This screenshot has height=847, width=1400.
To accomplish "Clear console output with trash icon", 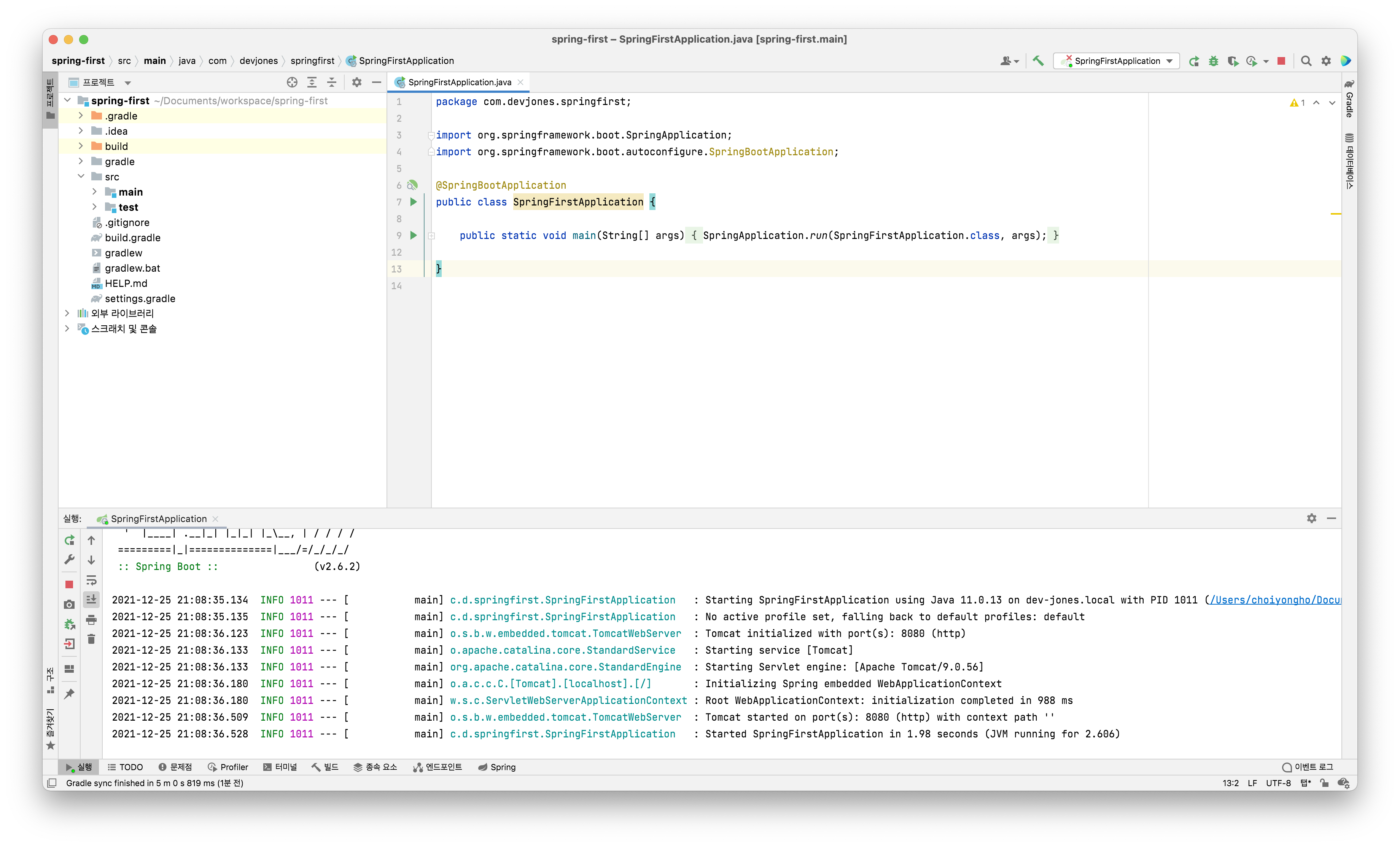I will click(x=91, y=640).
